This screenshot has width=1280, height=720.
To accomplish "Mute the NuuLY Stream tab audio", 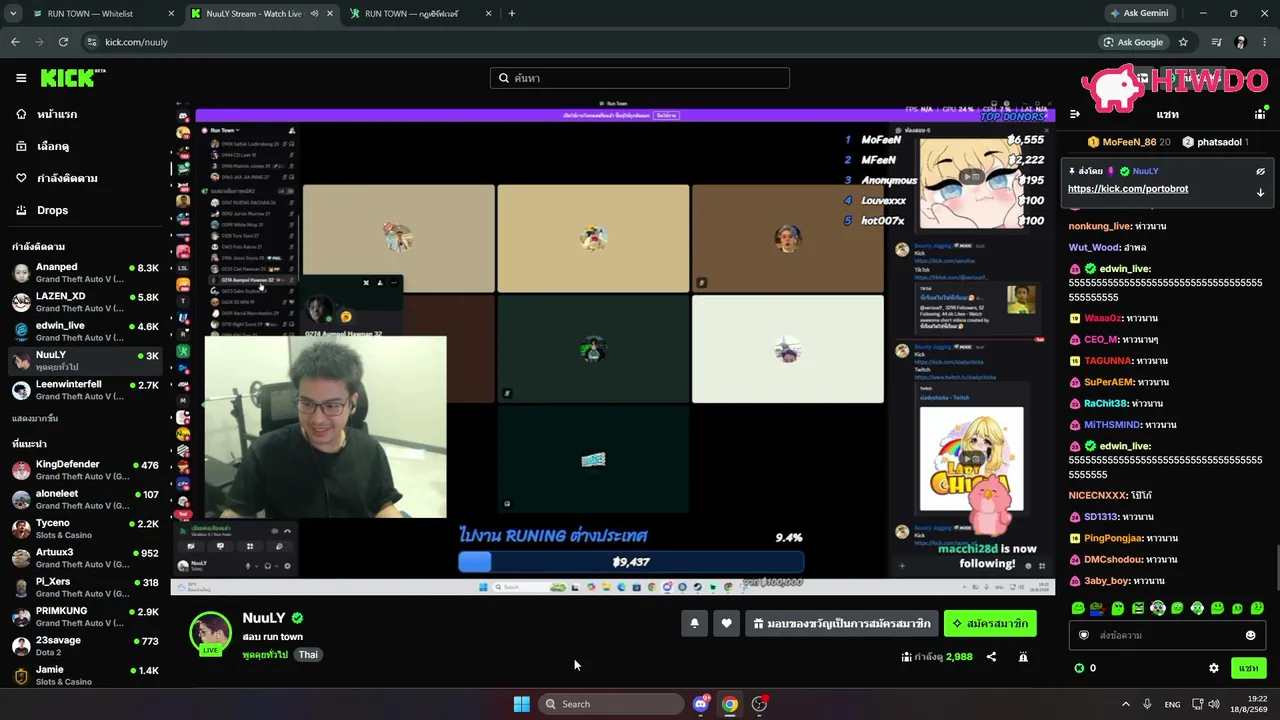I will pos(314,14).
